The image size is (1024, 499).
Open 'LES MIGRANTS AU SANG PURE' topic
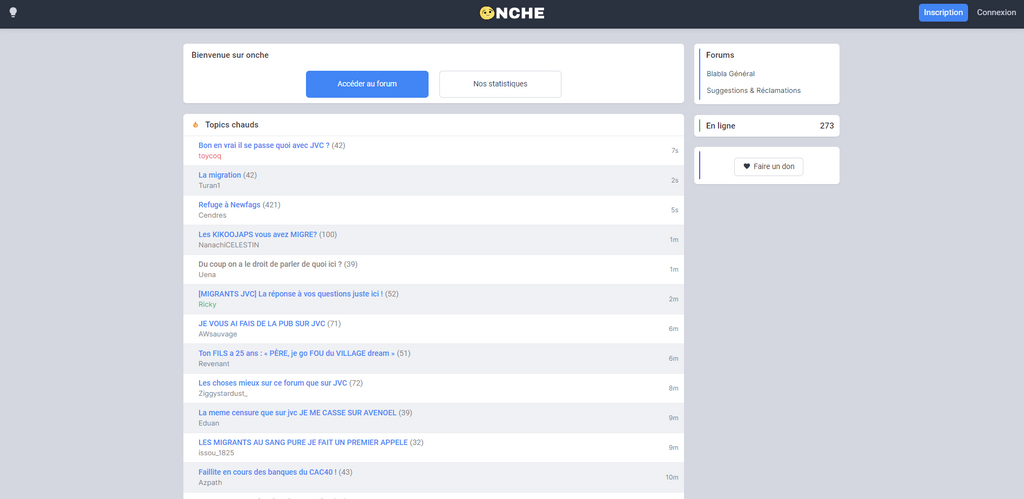pos(303,442)
